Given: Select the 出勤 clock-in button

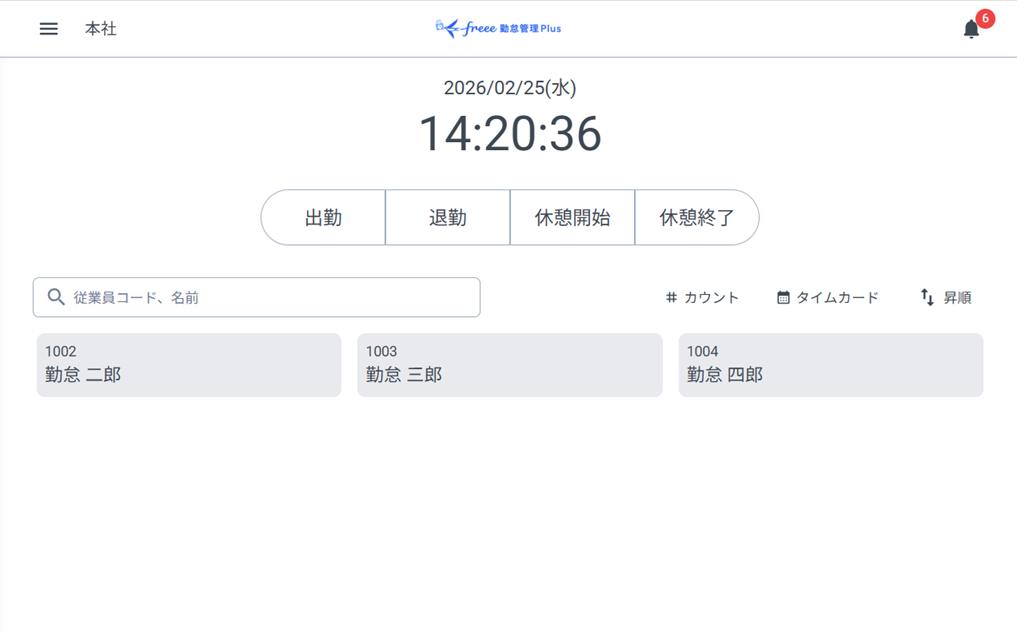Looking at the screenshot, I should [x=324, y=218].
